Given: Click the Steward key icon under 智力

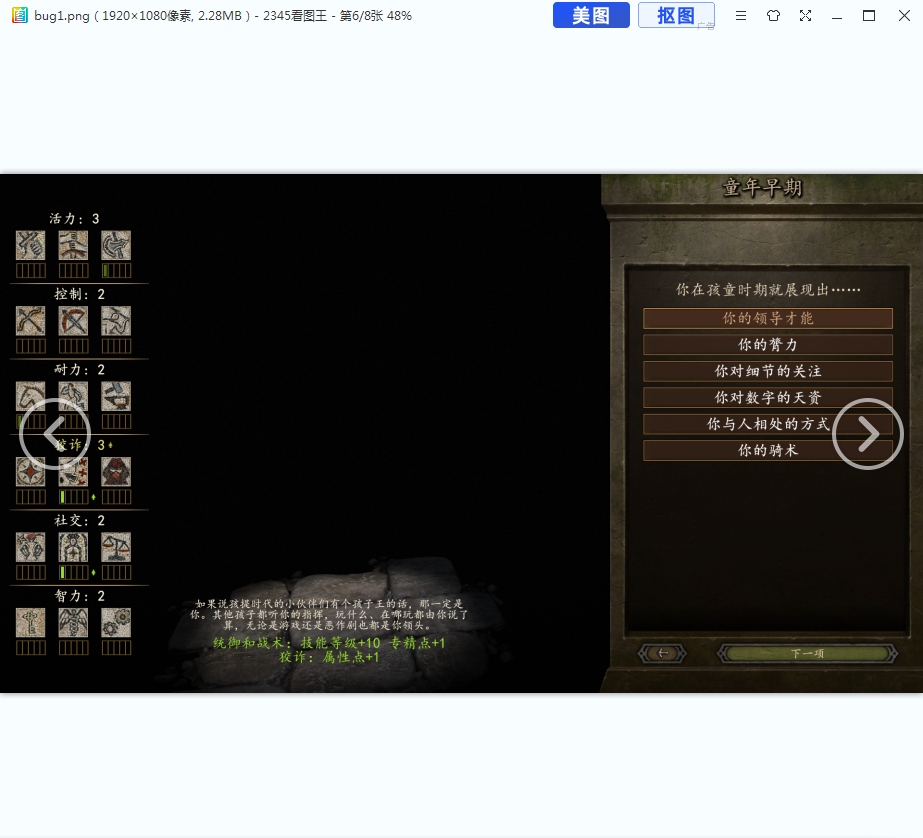Looking at the screenshot, I should [31, 623].
